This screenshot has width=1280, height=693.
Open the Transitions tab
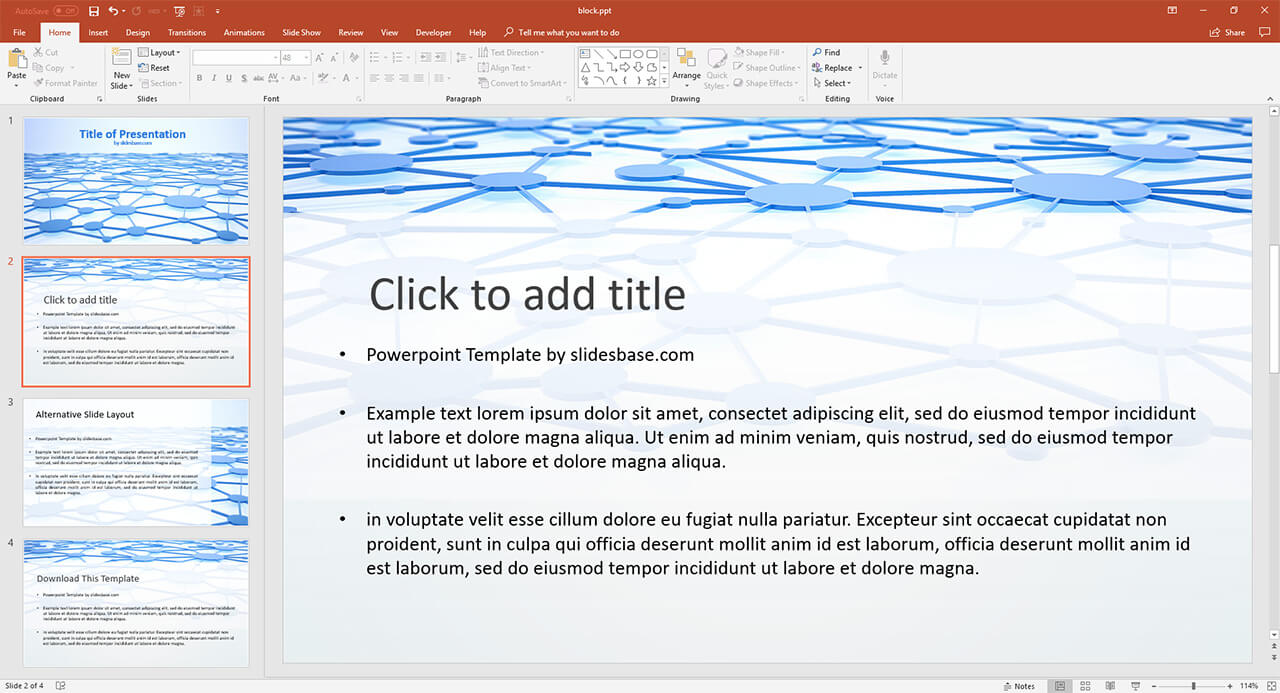point(187,32)
